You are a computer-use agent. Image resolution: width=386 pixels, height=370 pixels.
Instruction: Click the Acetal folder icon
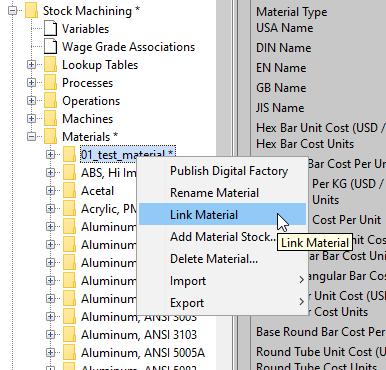click(x=69, y=191)
